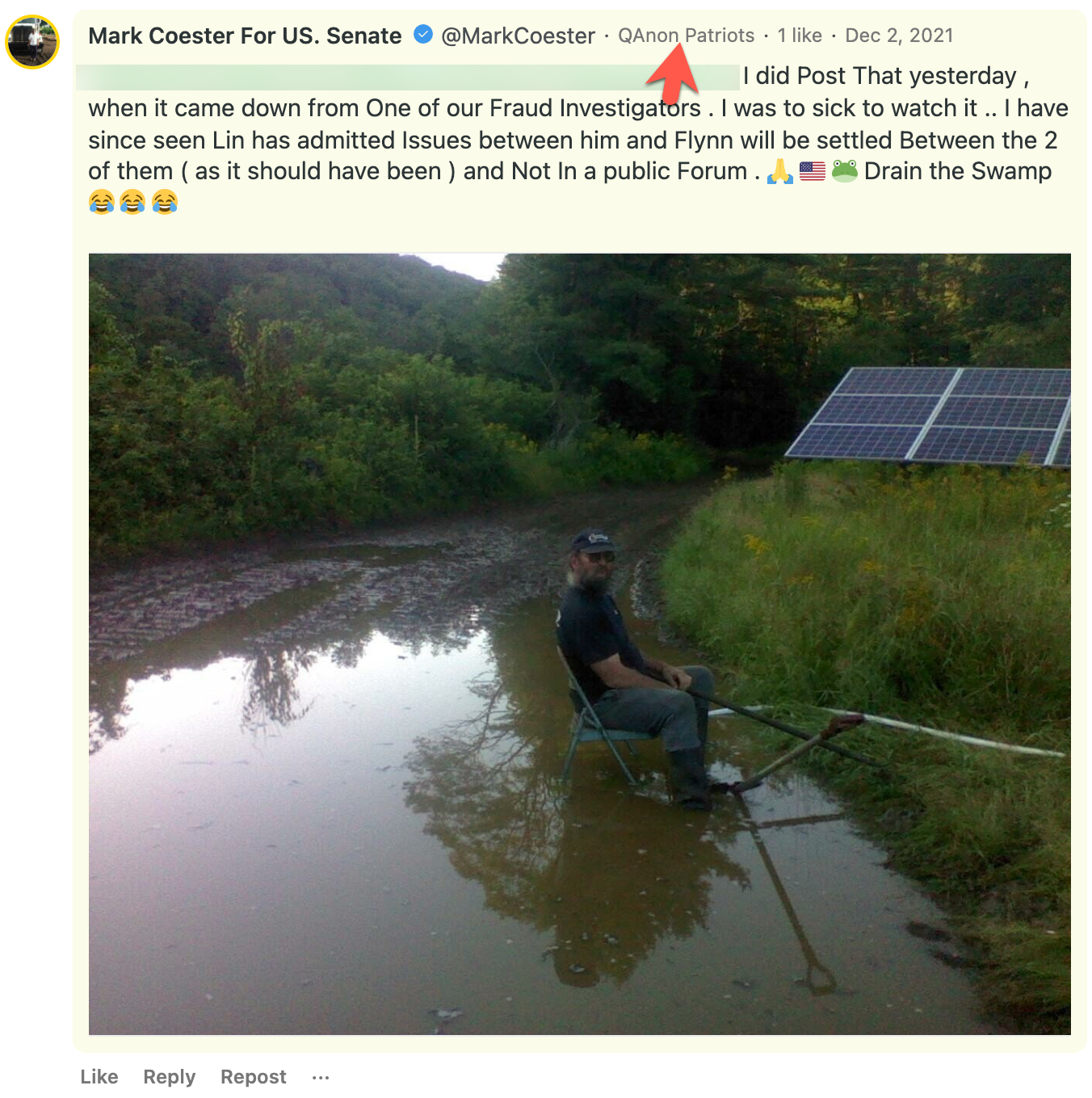View who liked via '1 like'
The width and height of the screenshot is (1092, 1098).
[x=800, y=36]
